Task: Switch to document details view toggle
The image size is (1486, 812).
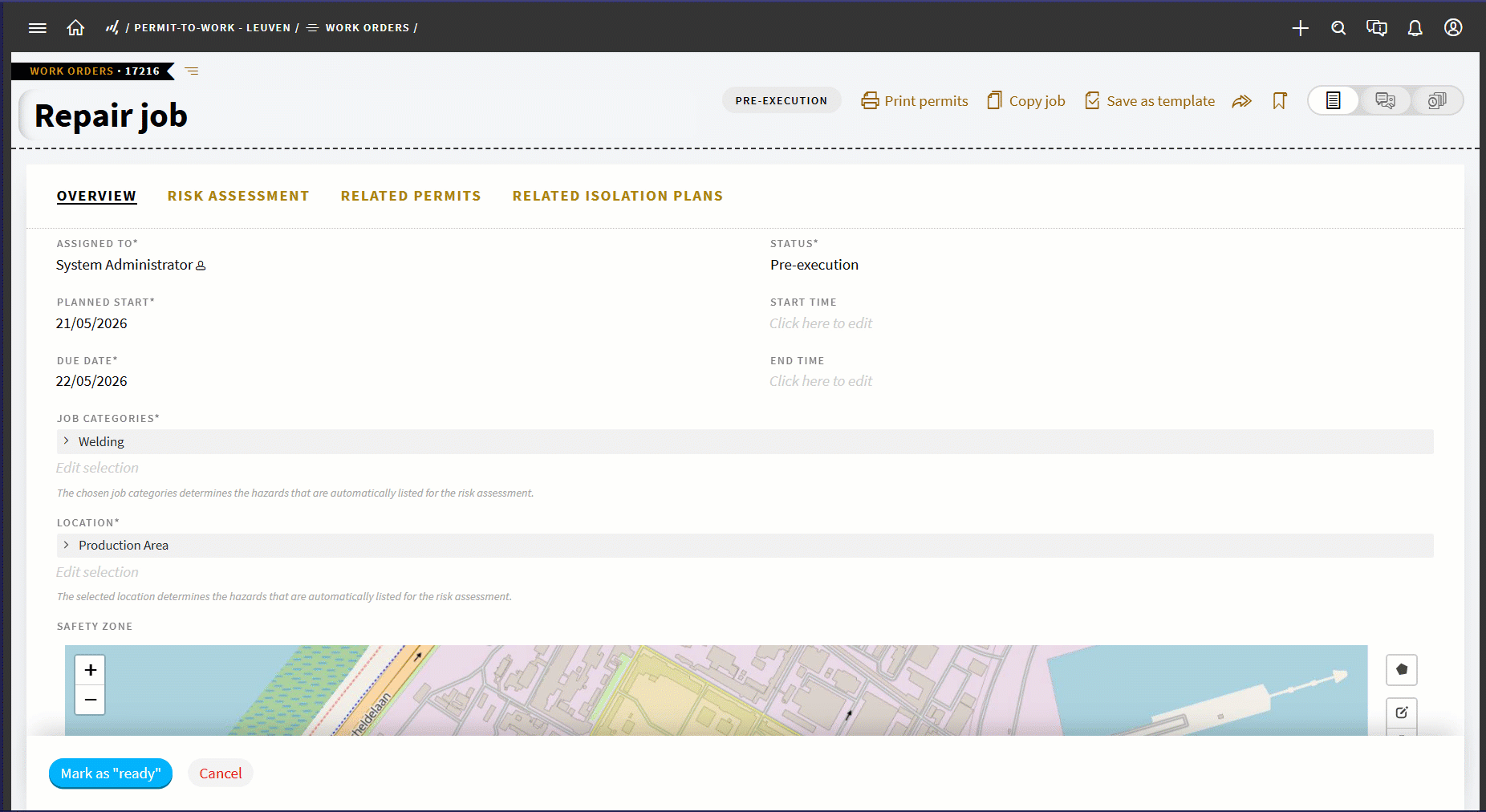Action: (x=1333, y=101)
